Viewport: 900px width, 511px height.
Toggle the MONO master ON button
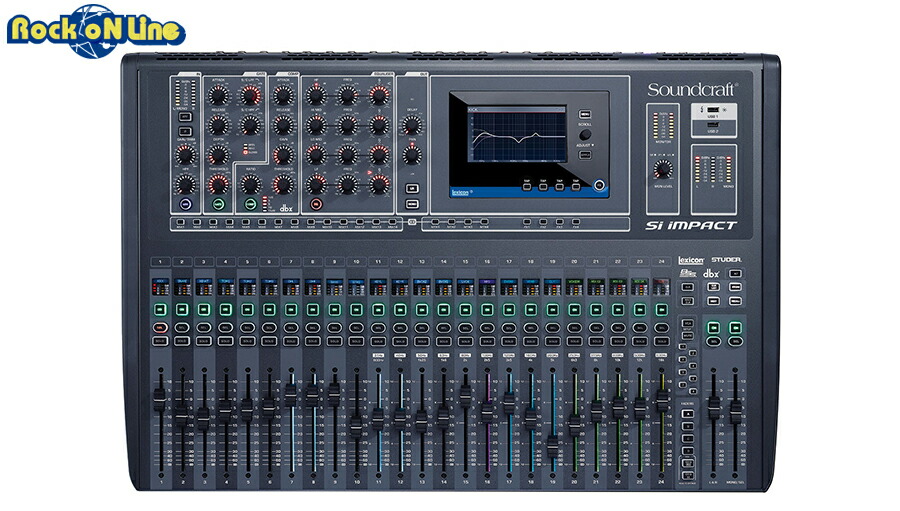point(735,328)
